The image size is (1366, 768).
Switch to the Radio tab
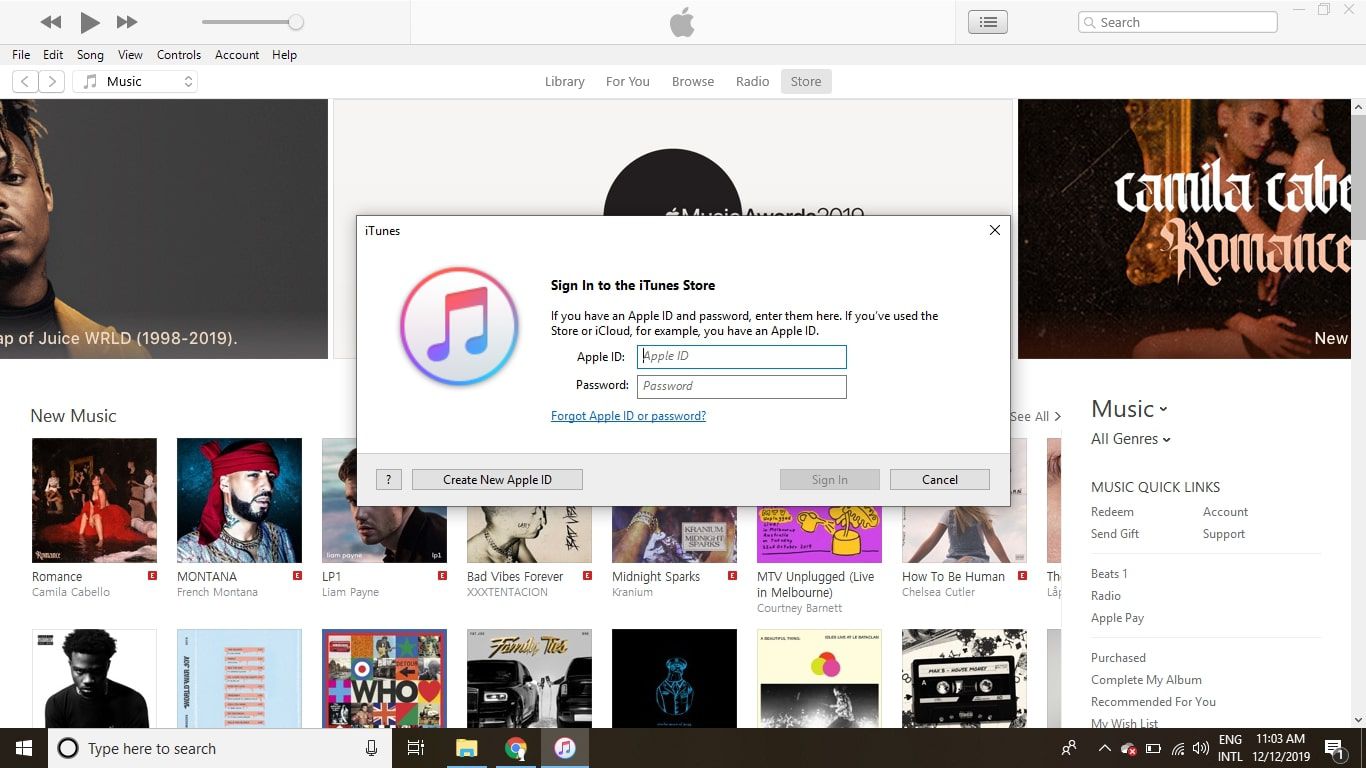point(752,82)
